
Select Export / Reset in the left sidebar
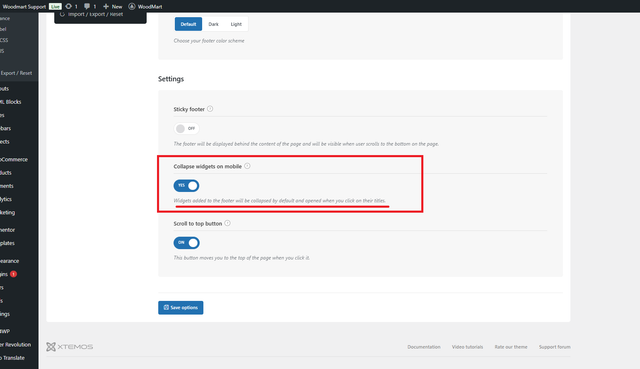pos(16,73)
